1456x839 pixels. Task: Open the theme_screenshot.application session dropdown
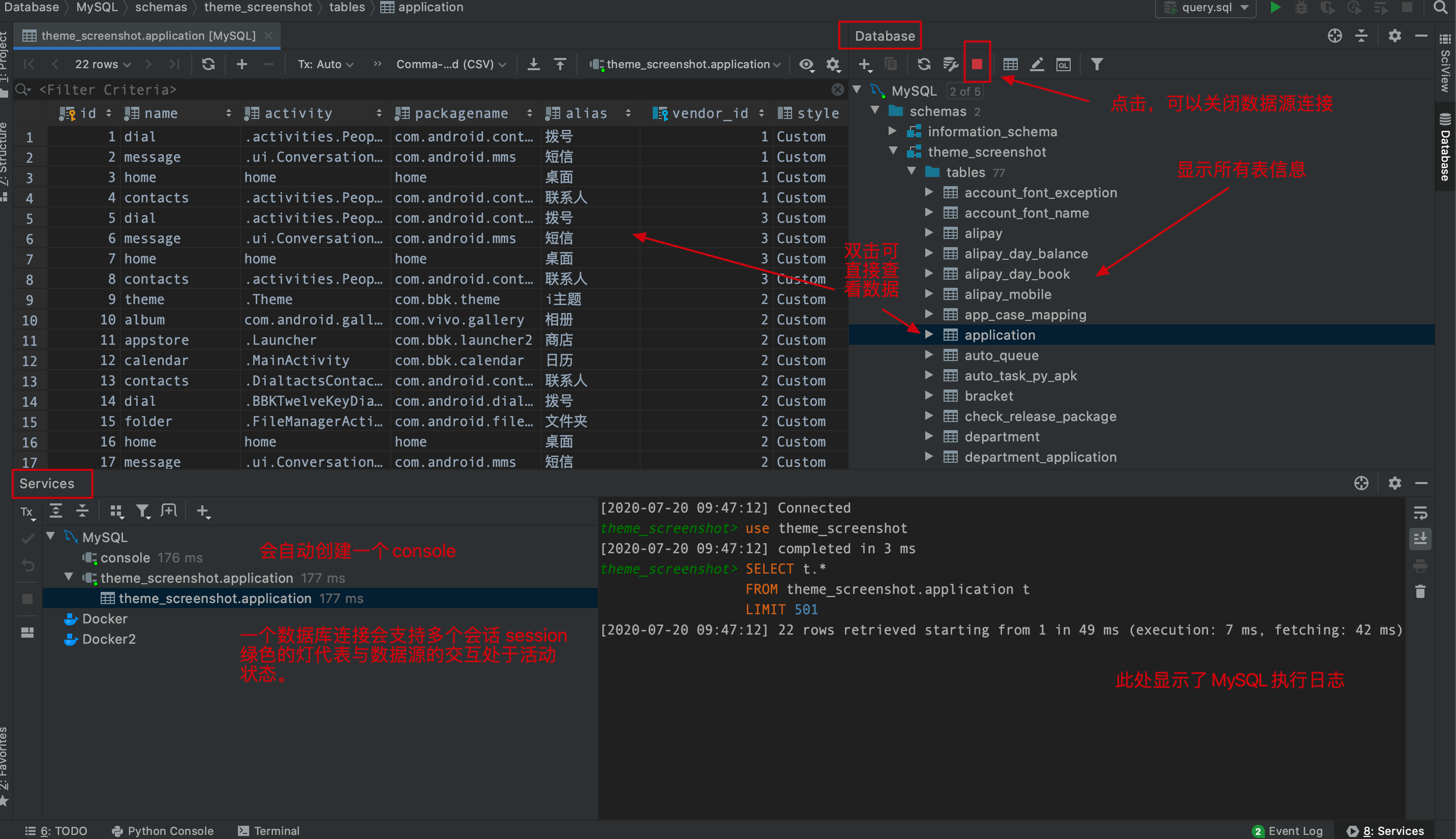coord(685,64)
